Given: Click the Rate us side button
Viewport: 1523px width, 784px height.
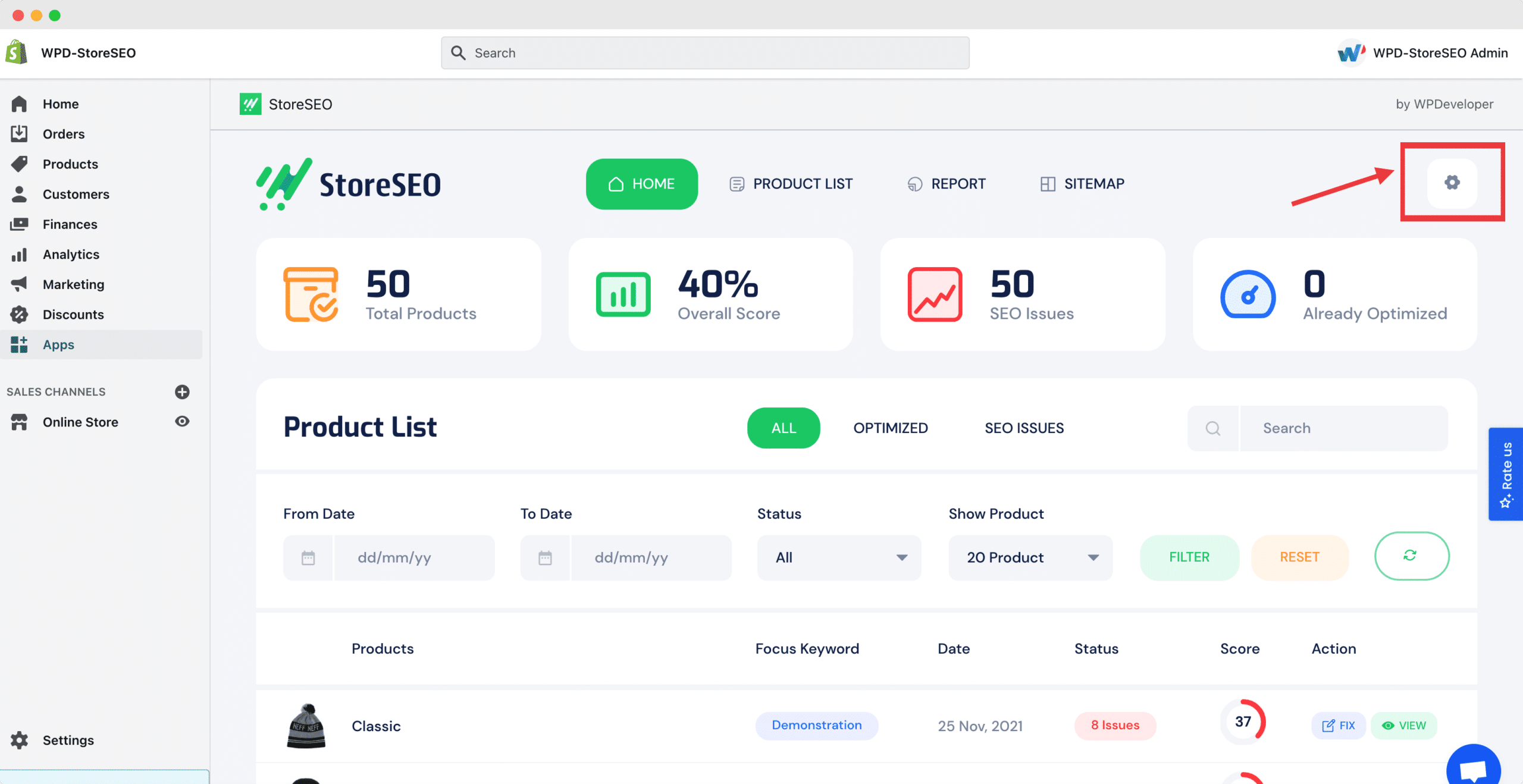Looking at the screenshot, I should tap(1506, 474).
